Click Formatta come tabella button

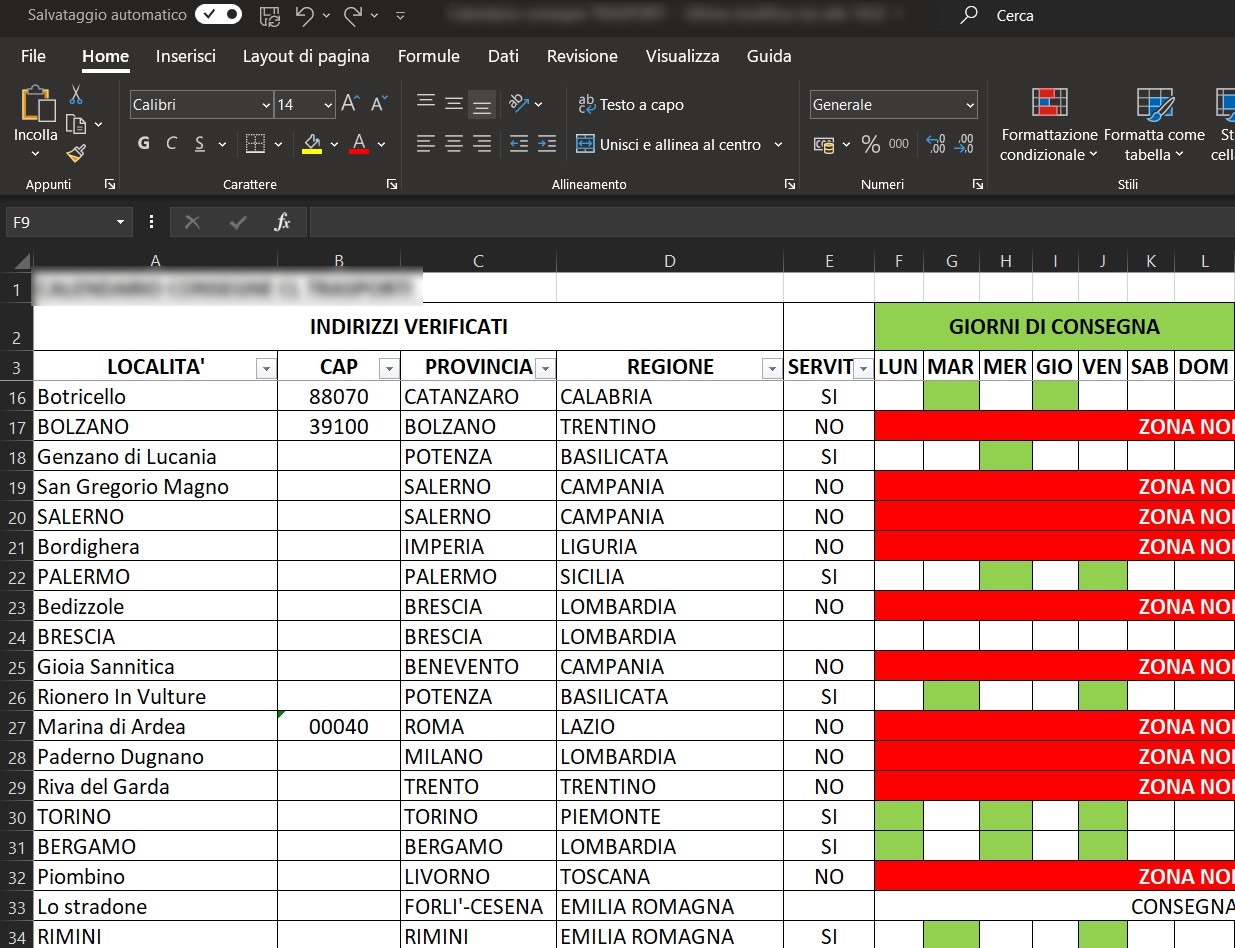click(1155, 125)
